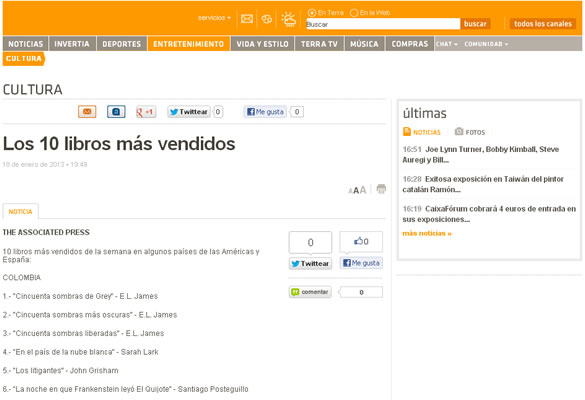Click headline Los 10 libros más vendidos

pyautogui.click(x=119, y=144)
